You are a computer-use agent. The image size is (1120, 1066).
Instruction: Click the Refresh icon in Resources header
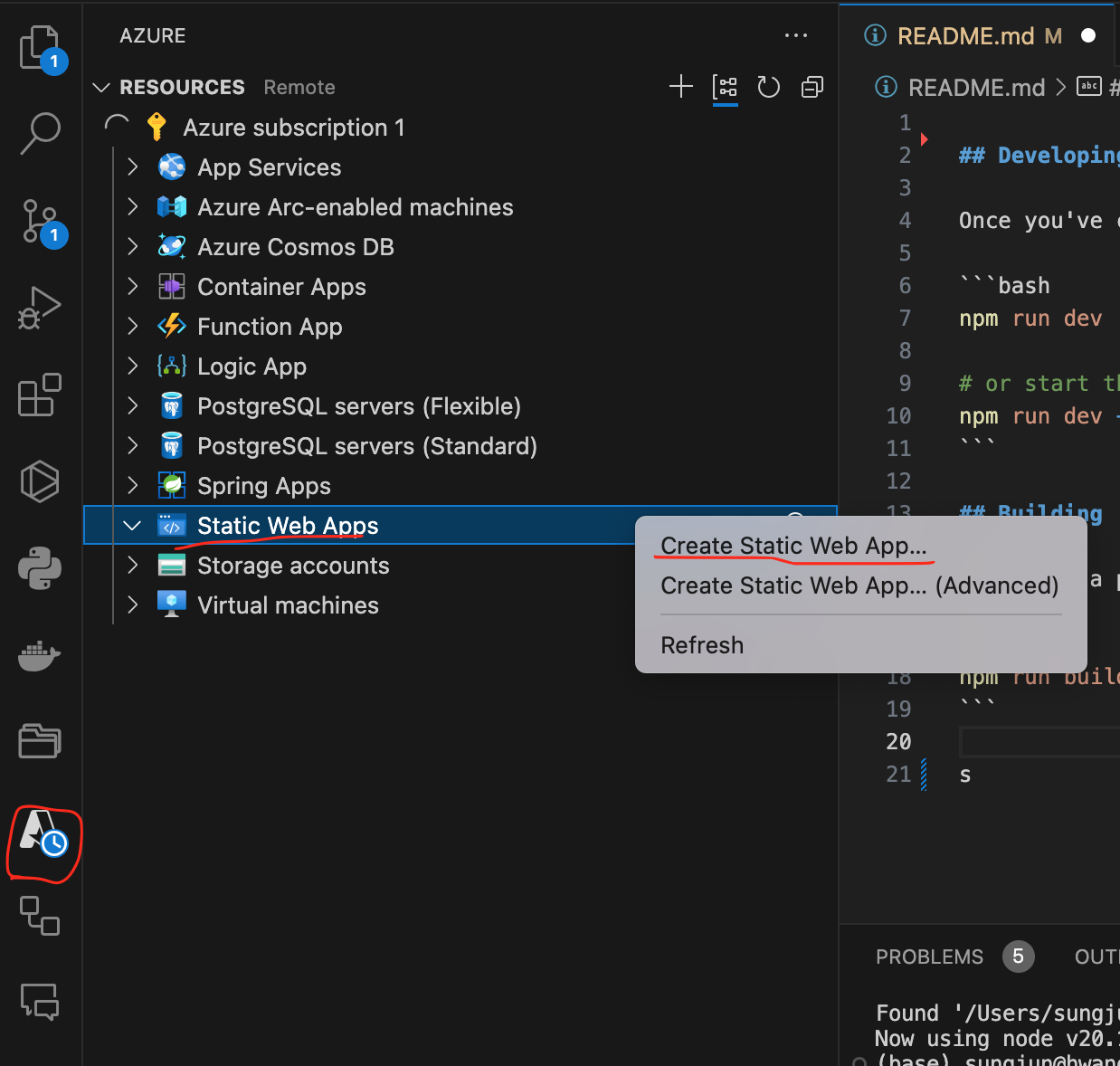[769, 87]
